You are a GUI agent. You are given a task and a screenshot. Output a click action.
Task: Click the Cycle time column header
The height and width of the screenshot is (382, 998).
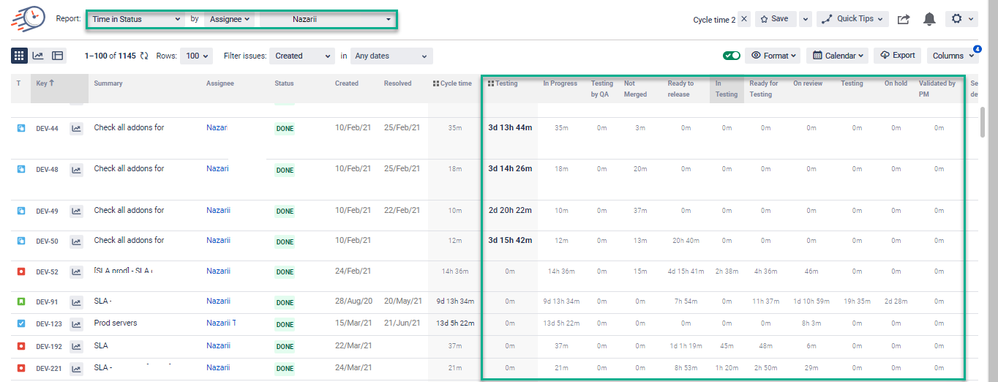453,83
